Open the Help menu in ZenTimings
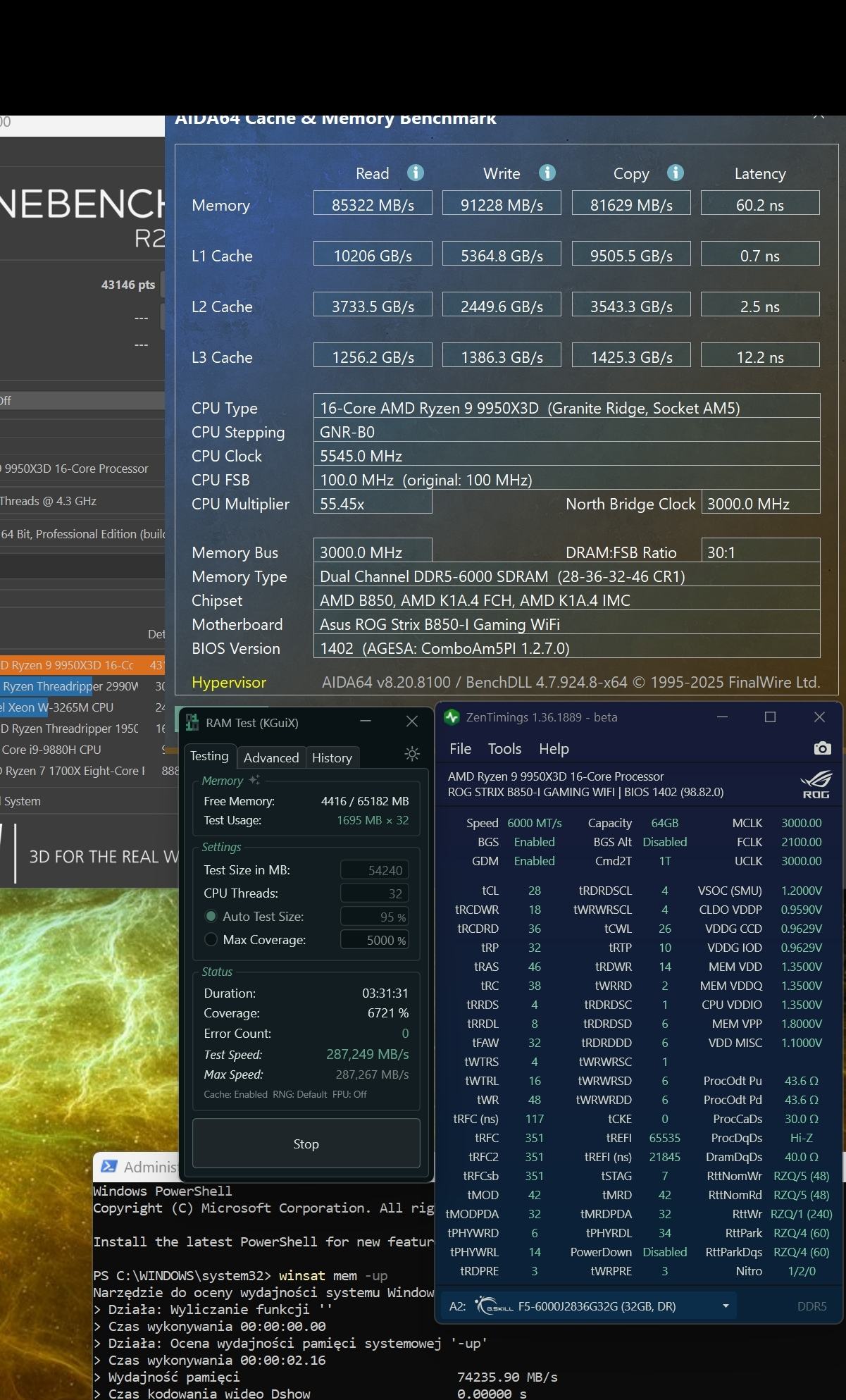846x1400 pixels. tap(554, 749)
